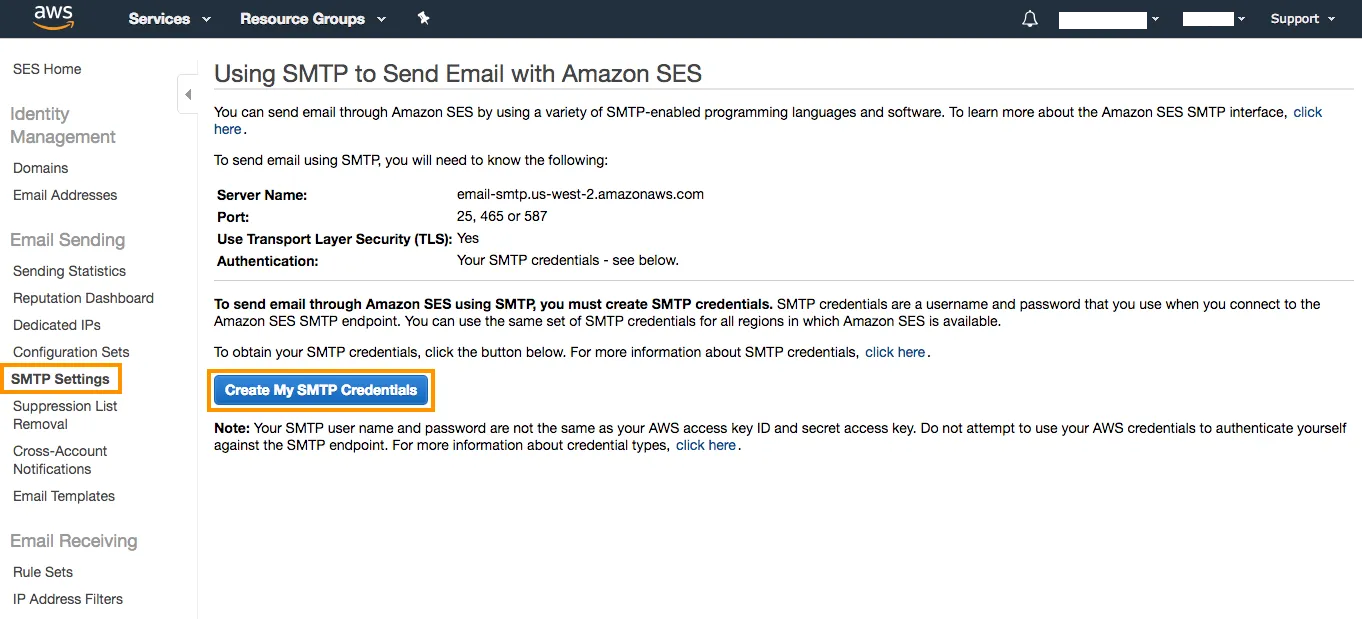Click Create My SMTP Credentials button
The height and width of the screenshot is (619, 1362).
pos(321,390)
